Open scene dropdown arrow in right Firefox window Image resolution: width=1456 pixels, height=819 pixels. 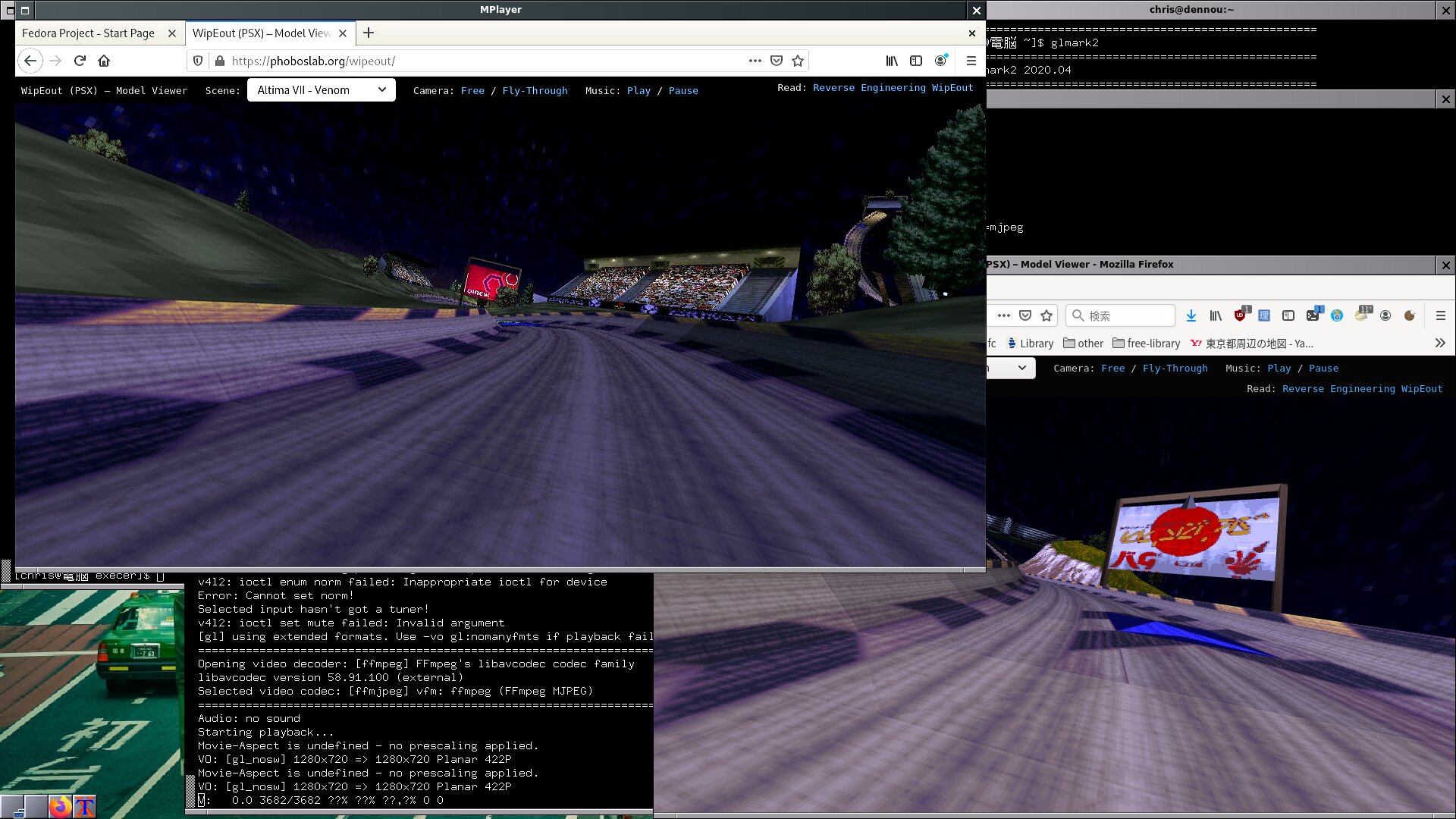point(1021,368)
